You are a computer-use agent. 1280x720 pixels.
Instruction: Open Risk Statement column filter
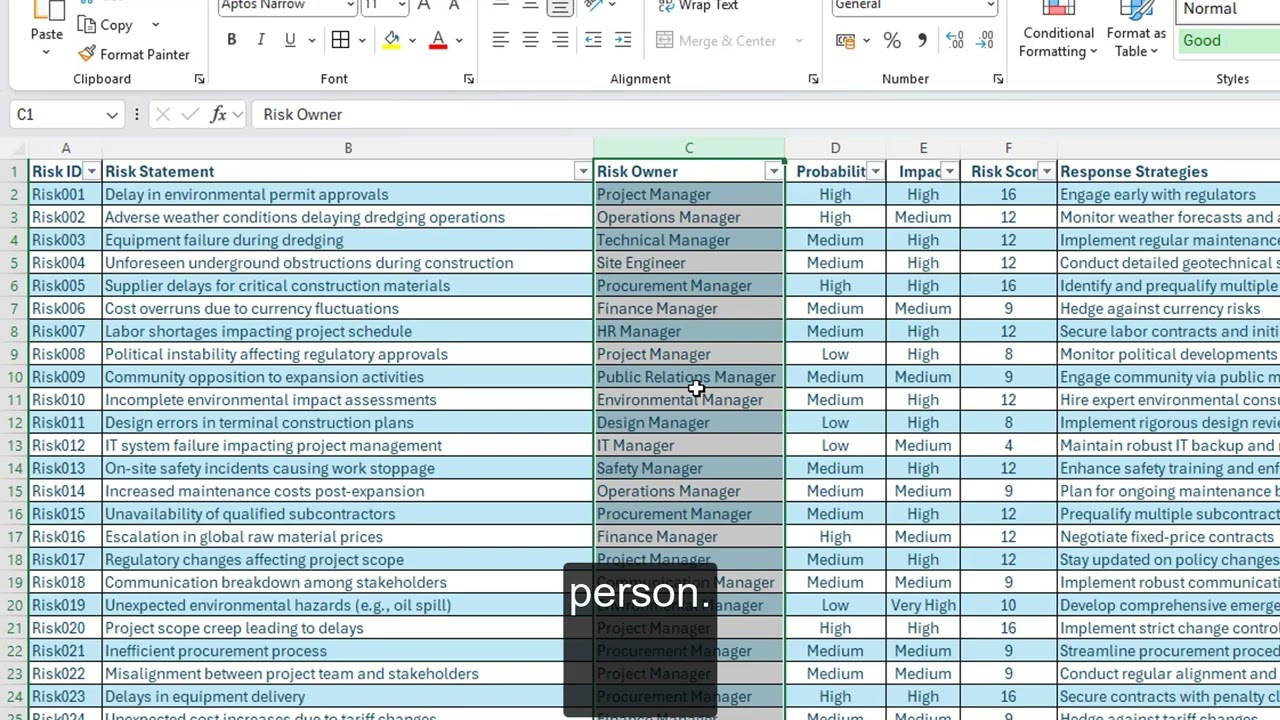point(582,172)
